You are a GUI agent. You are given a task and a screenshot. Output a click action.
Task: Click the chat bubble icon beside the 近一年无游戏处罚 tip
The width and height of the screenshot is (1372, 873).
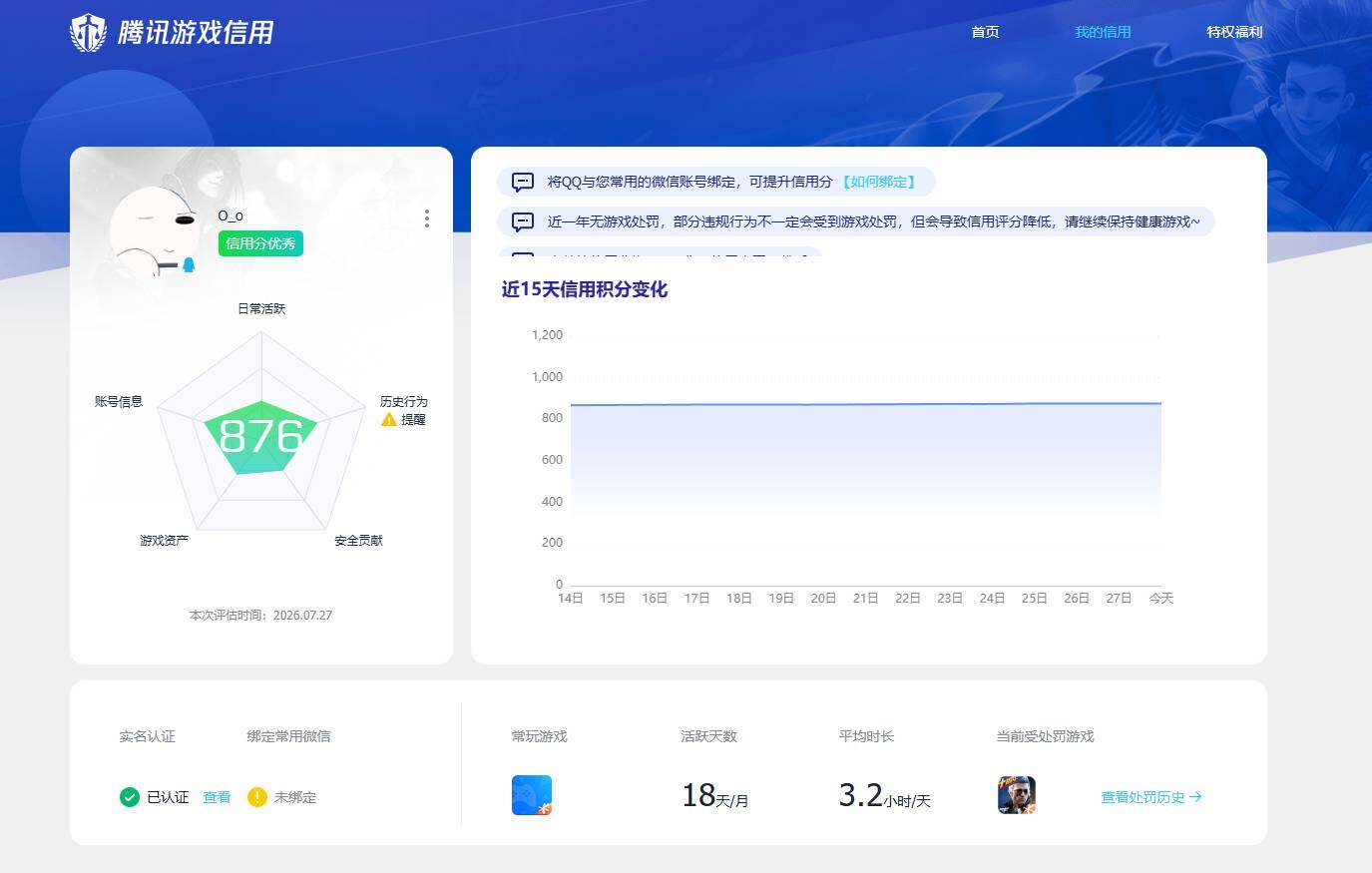(523, 221)
